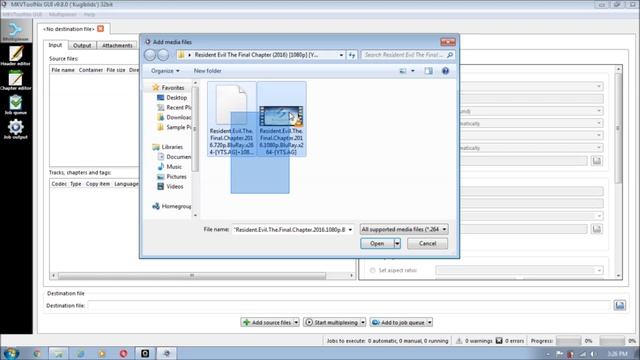Click Add source files button

point(267,322)
